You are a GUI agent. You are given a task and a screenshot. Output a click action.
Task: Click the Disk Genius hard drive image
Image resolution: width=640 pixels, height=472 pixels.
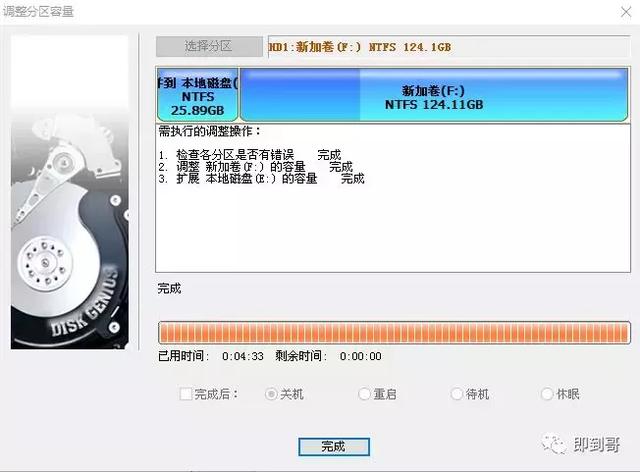69,192
